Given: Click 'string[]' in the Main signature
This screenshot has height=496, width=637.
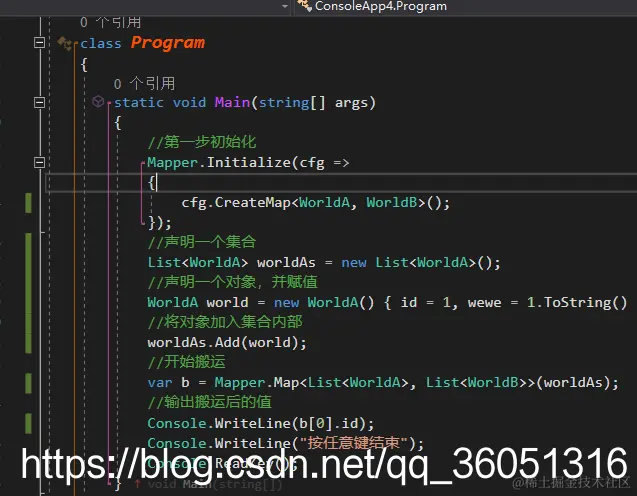Looking at the screenshot, I should (292, 102).
